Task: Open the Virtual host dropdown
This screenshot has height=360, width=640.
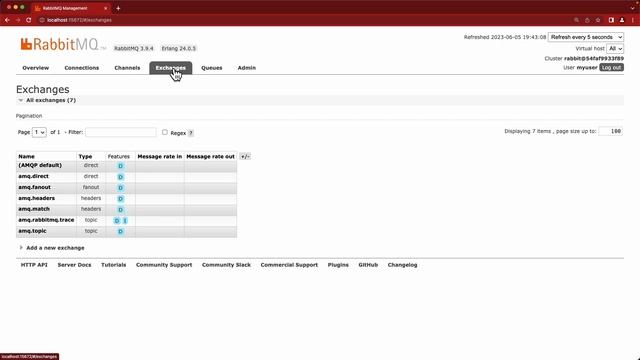Action: (615, 49)
